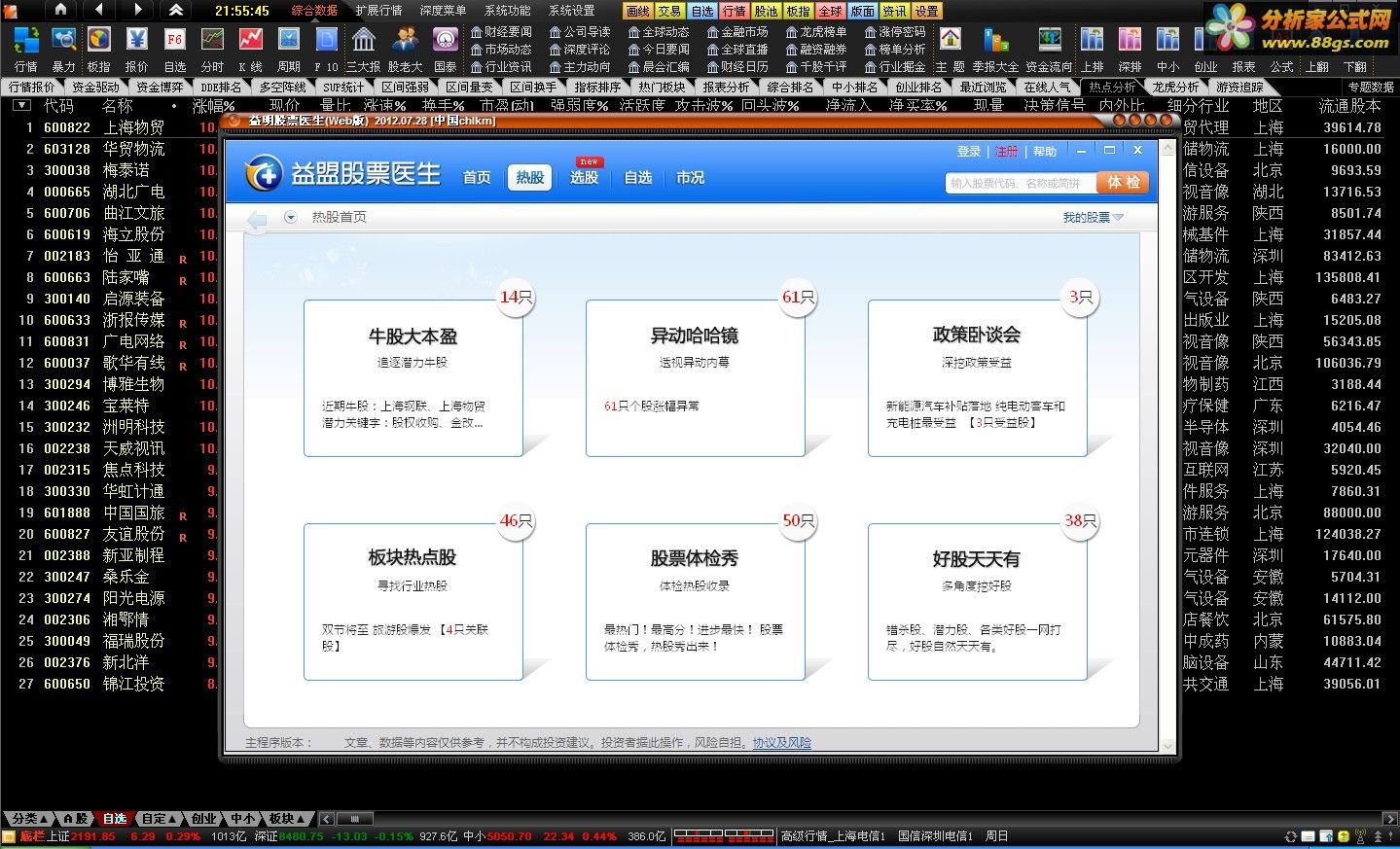This screenshot has width=1400, height=849.
Task: Open the 牛股大本盈 card
Action: (413, 378)
